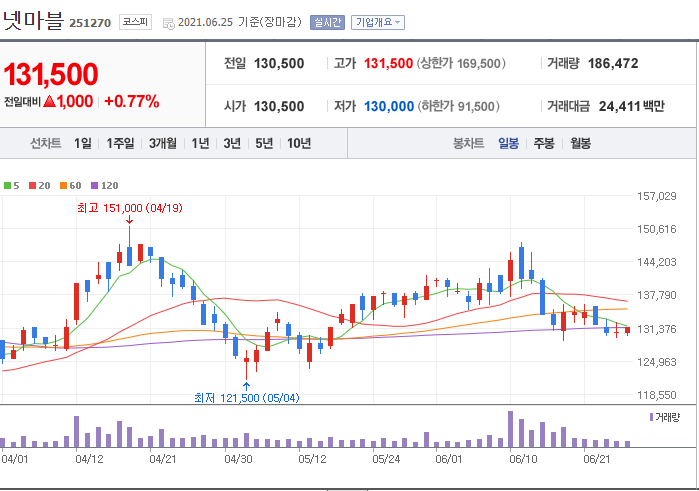
Task: Click the red 20-day moving average legend swatch
Action: pos(33,186)
